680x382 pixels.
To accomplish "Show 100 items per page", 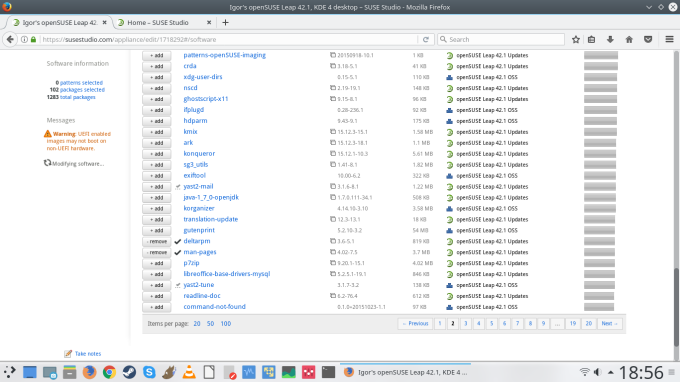I will pyautogui.click(x=226, y=323).
